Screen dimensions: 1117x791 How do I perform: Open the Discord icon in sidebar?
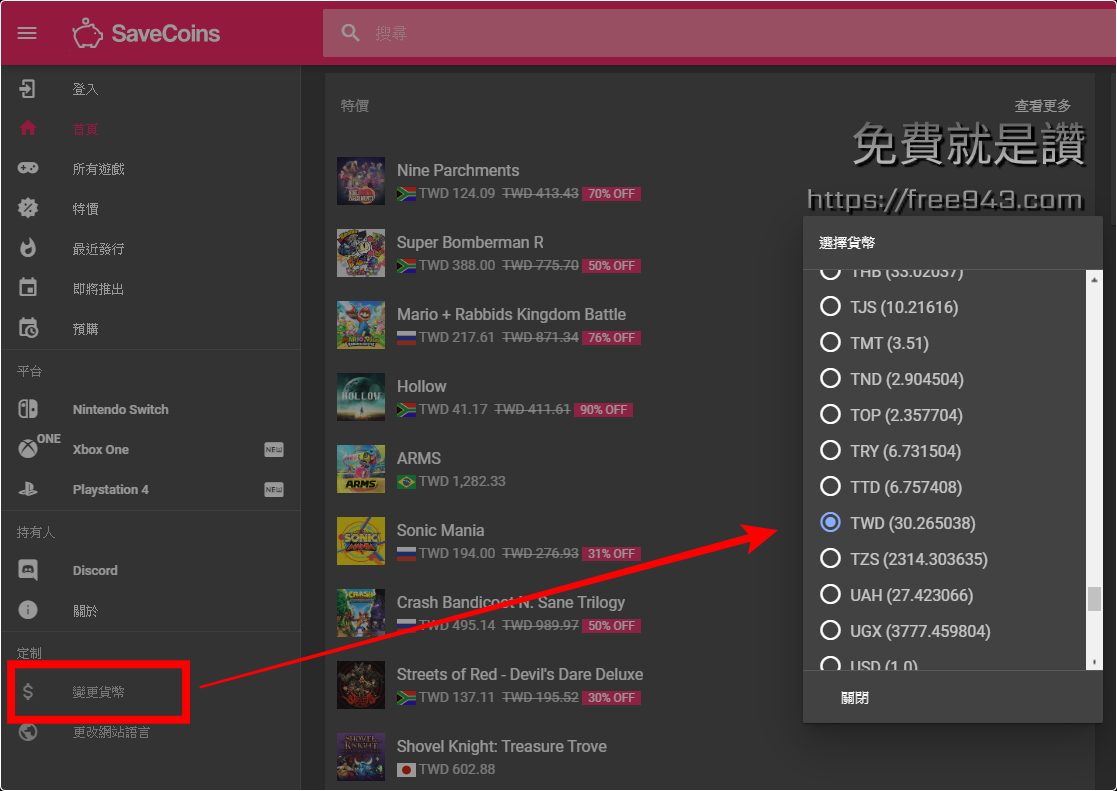click(28, 570)
